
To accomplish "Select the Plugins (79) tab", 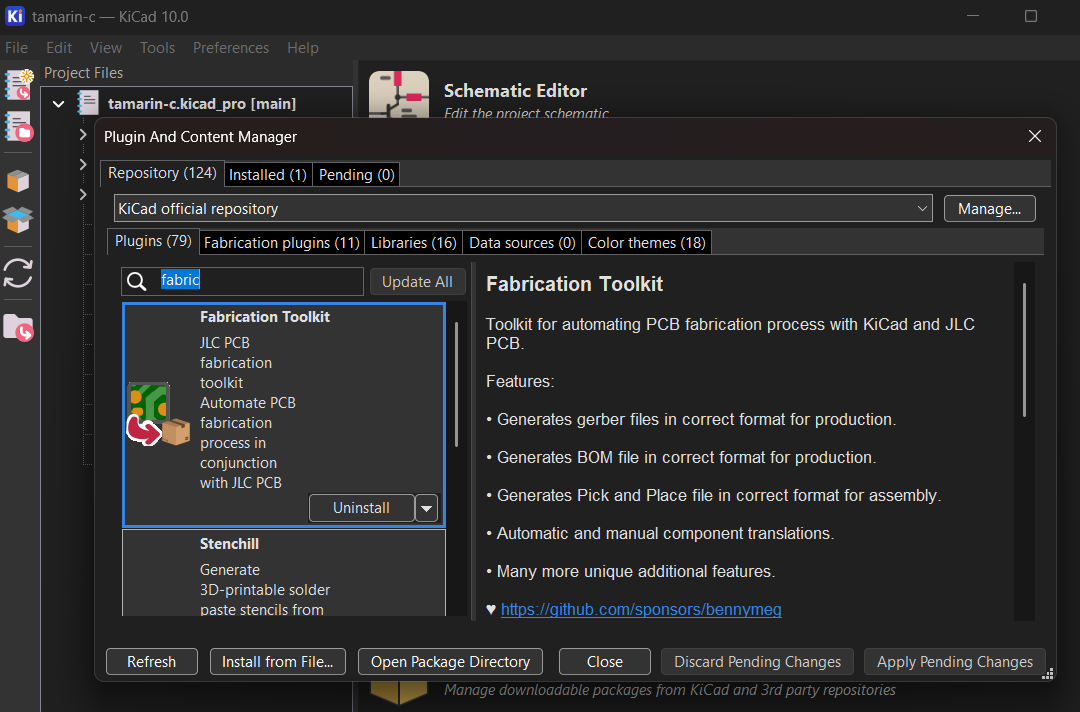I will pyautogui.click(x=153, y=241).
